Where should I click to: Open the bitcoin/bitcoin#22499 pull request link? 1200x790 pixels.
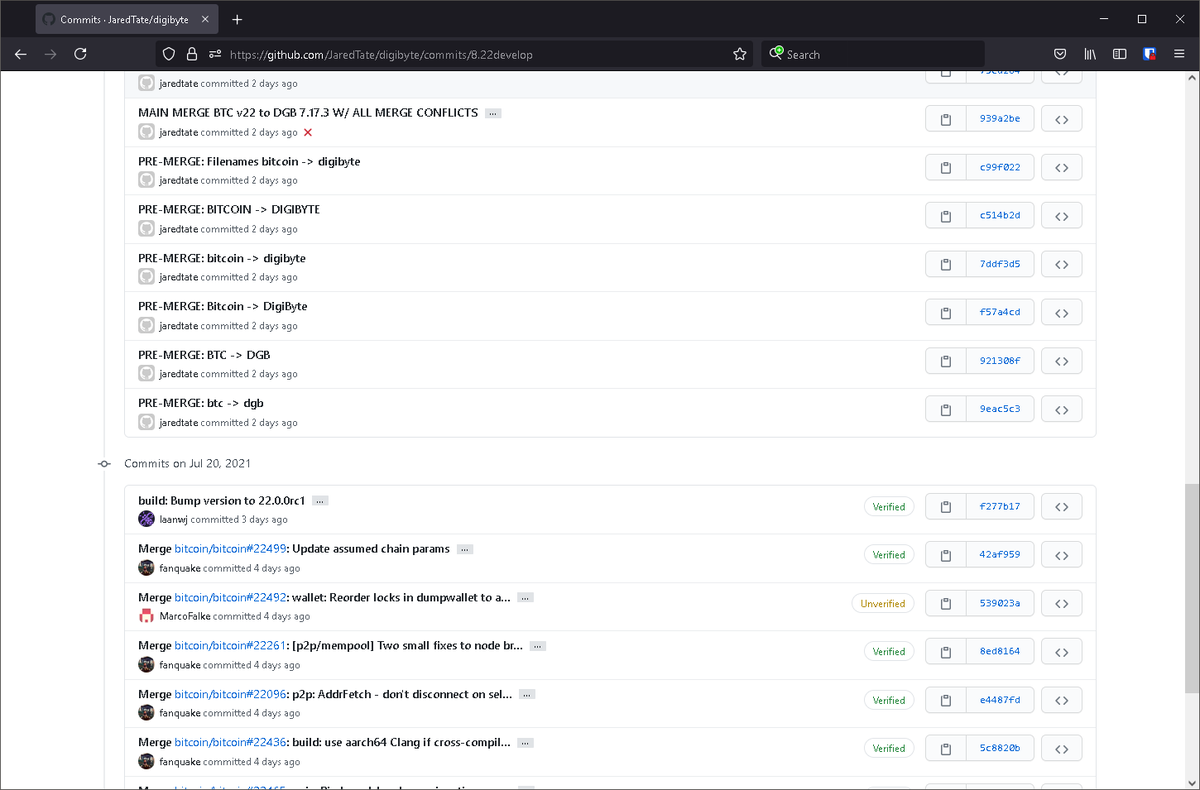click(231, 549)
